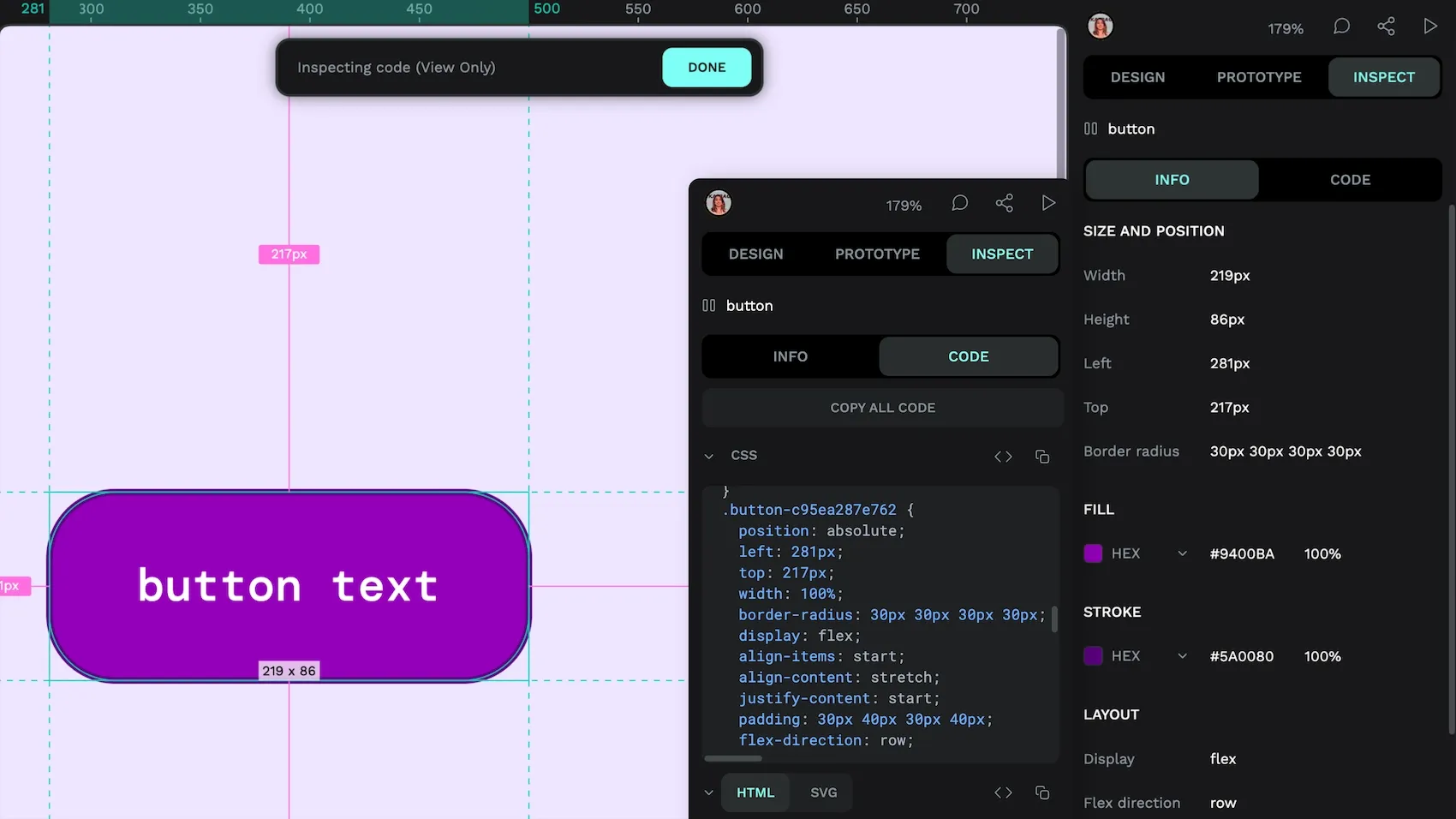Image resolution: width=1456 pixels, height=819 pixels.
Task: Click horizontal scrollbar in CSS code box
Action: [733, 758]
